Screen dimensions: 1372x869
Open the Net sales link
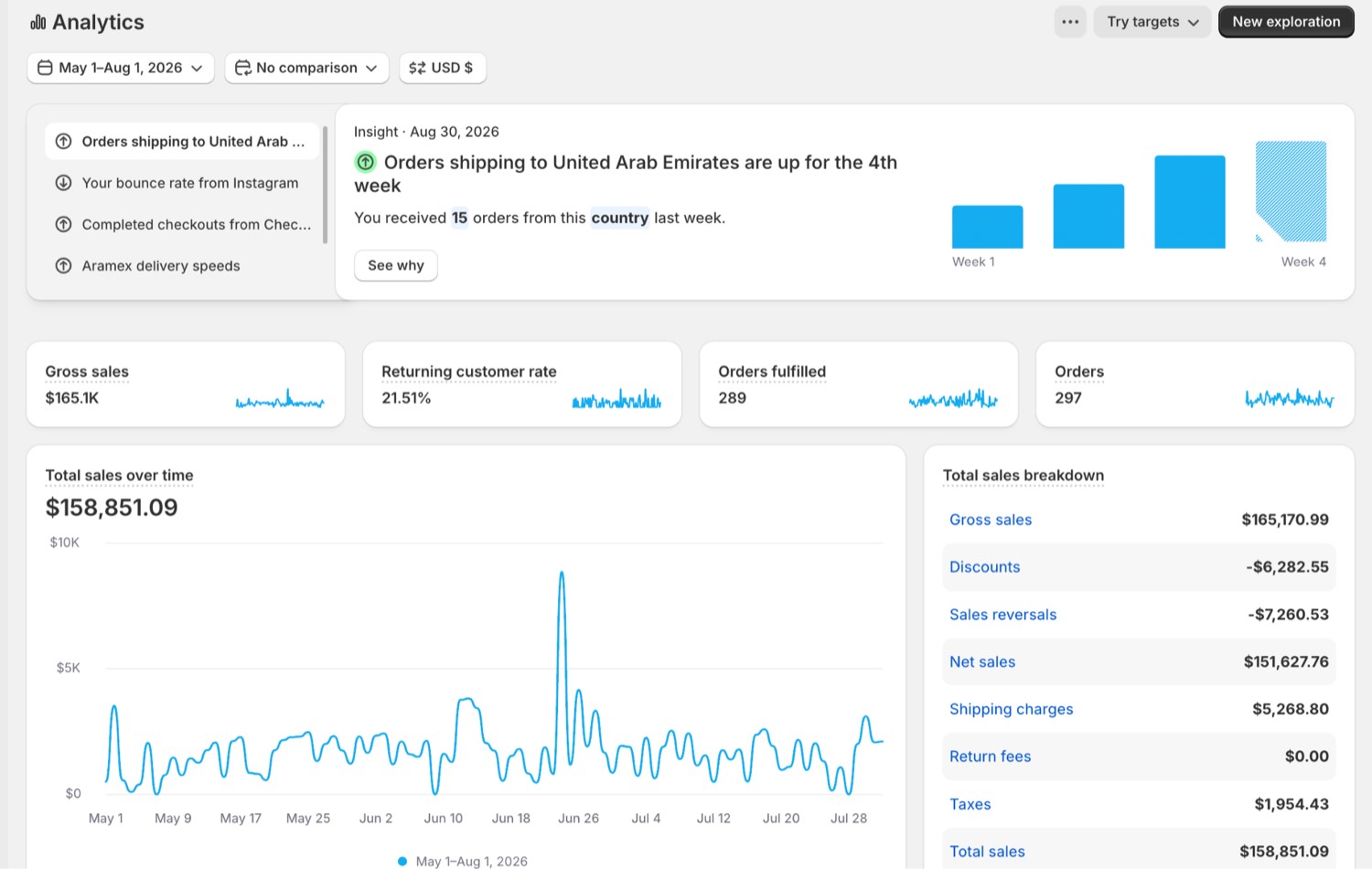[982, 662]
